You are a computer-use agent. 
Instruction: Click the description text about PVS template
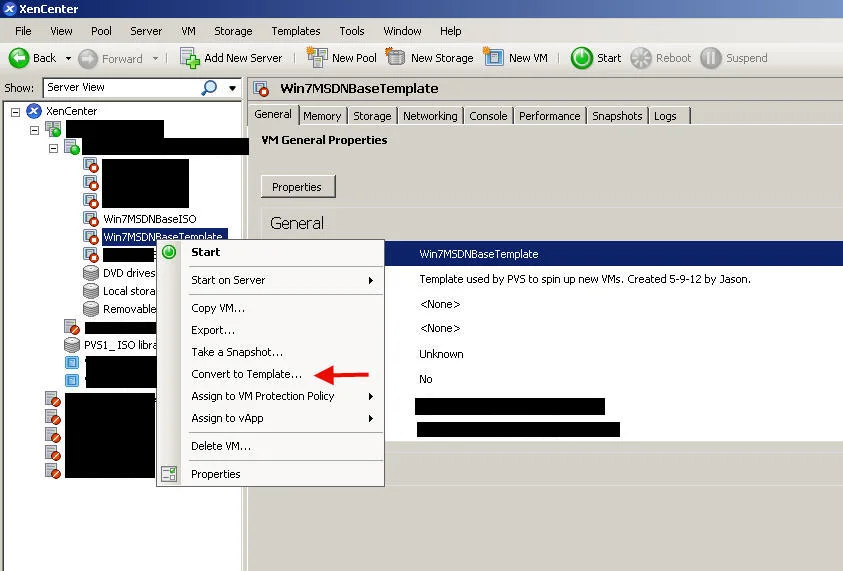click(x=585, y=279)
